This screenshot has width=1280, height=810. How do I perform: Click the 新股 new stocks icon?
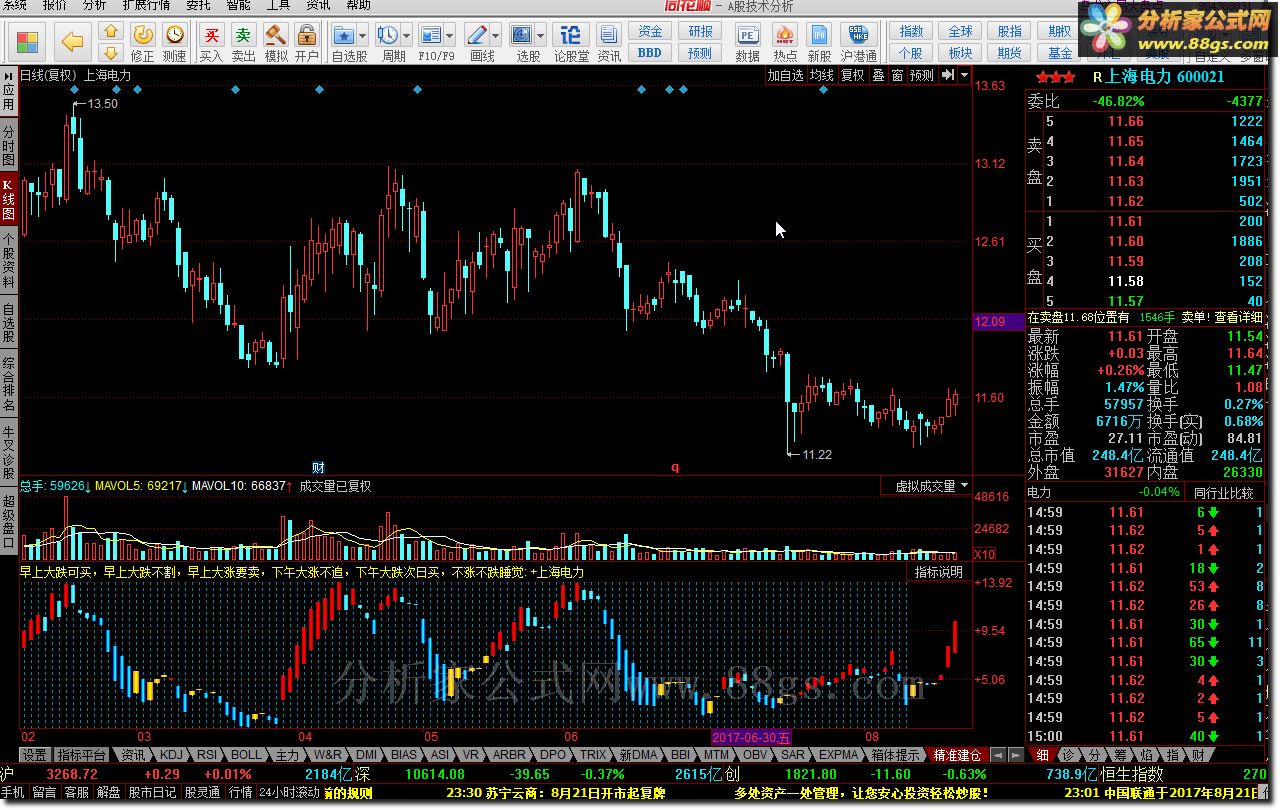[819, 42]
